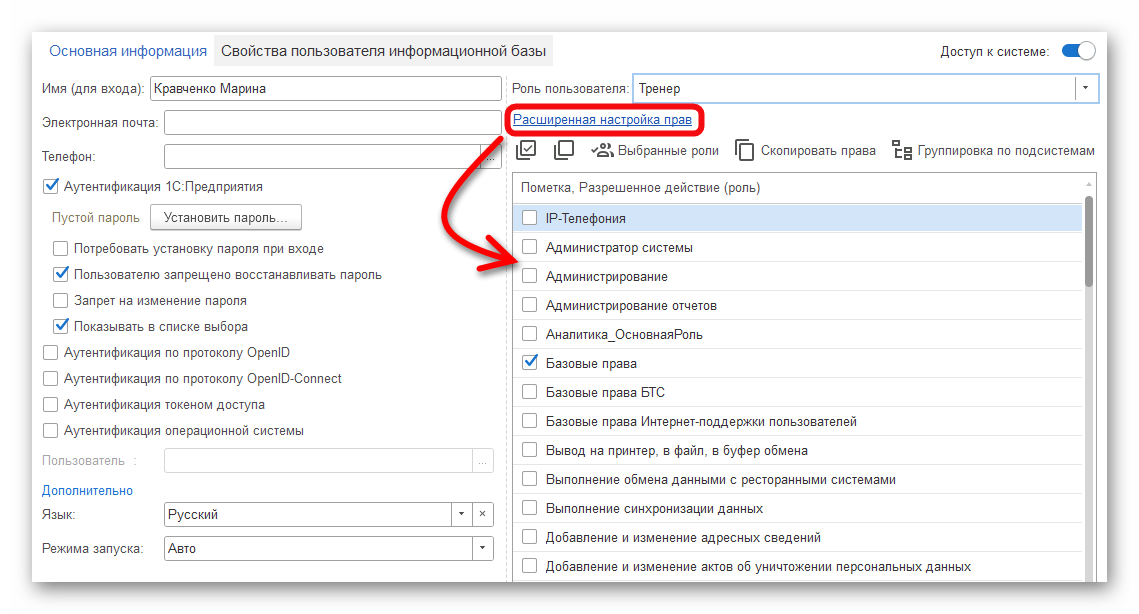The image size is (1139, 614).
Task: Switch to Основная информация tab
Action: point(128,51)
